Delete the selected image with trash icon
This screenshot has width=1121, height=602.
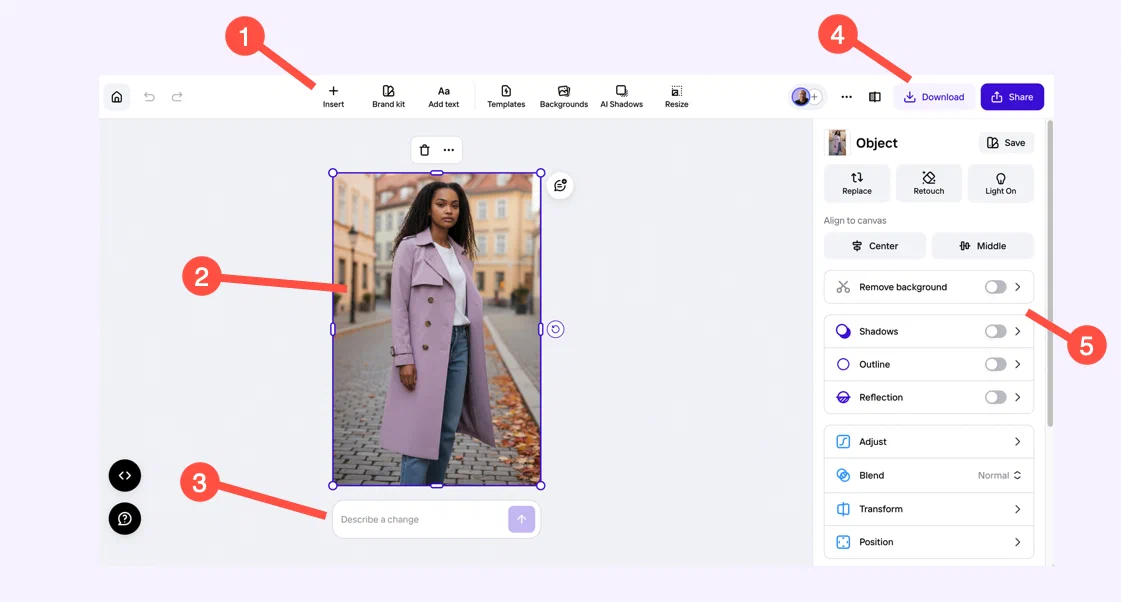click(424, 150)
